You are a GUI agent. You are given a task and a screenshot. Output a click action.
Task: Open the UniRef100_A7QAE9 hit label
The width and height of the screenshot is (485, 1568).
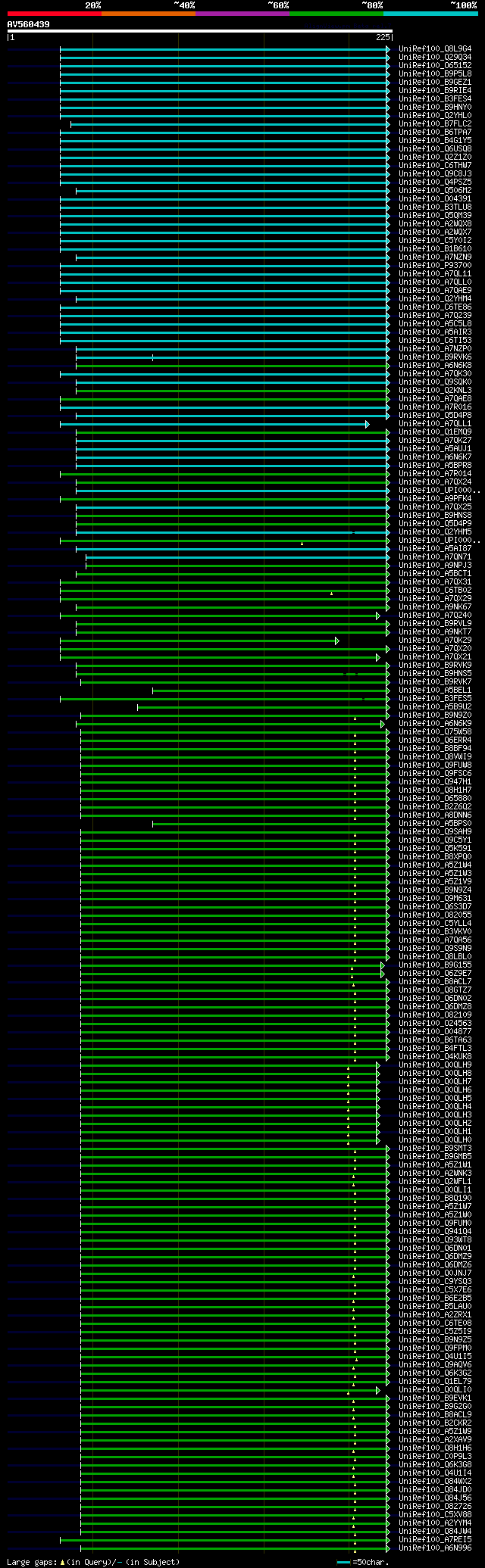435,291
